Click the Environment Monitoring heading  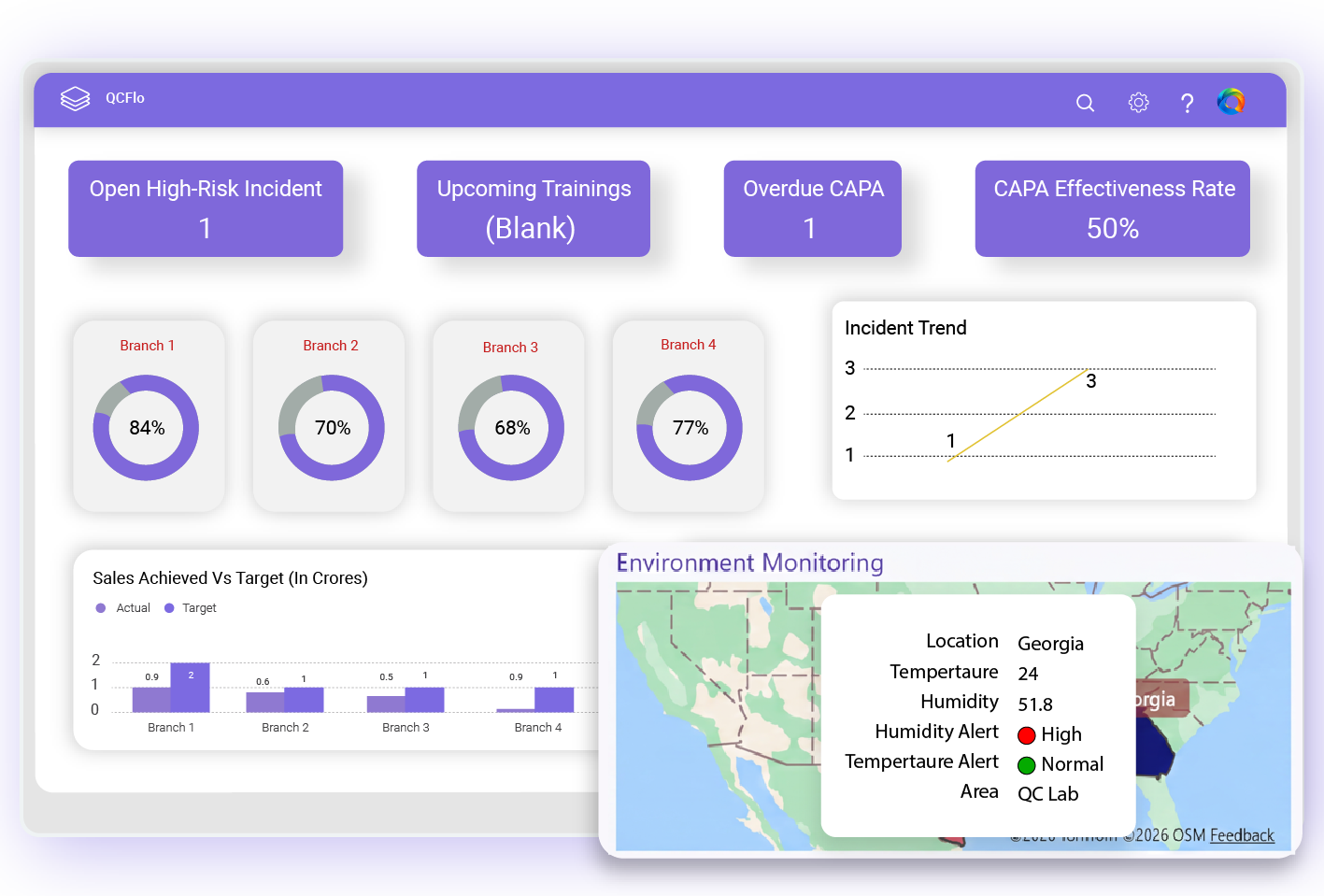749,562
